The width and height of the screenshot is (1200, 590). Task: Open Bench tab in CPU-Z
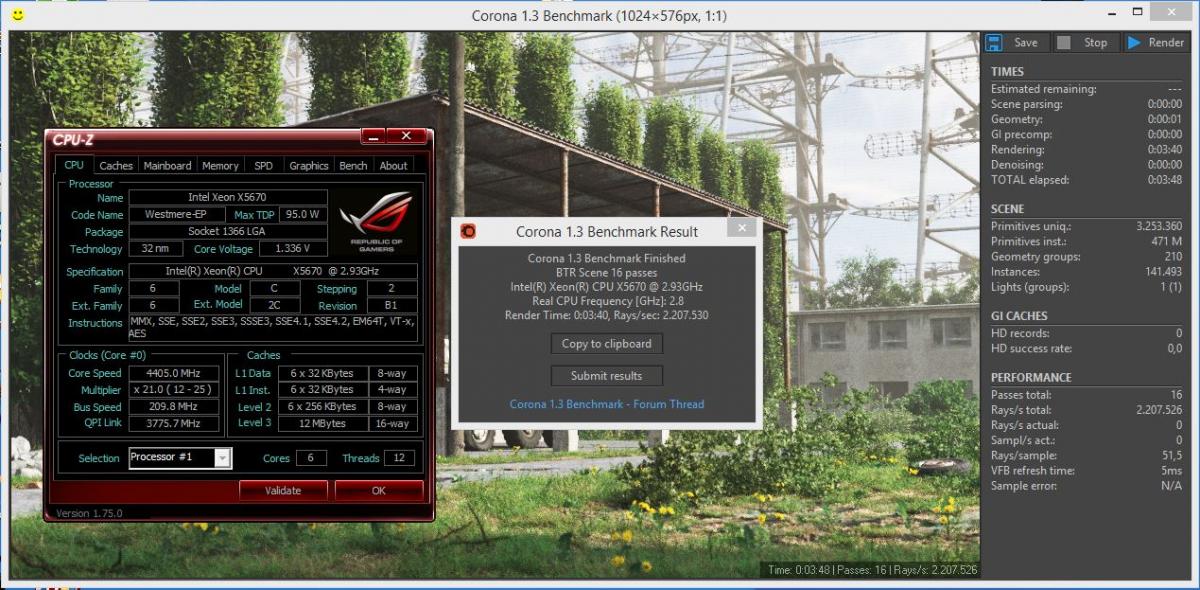tap(353, 166)
